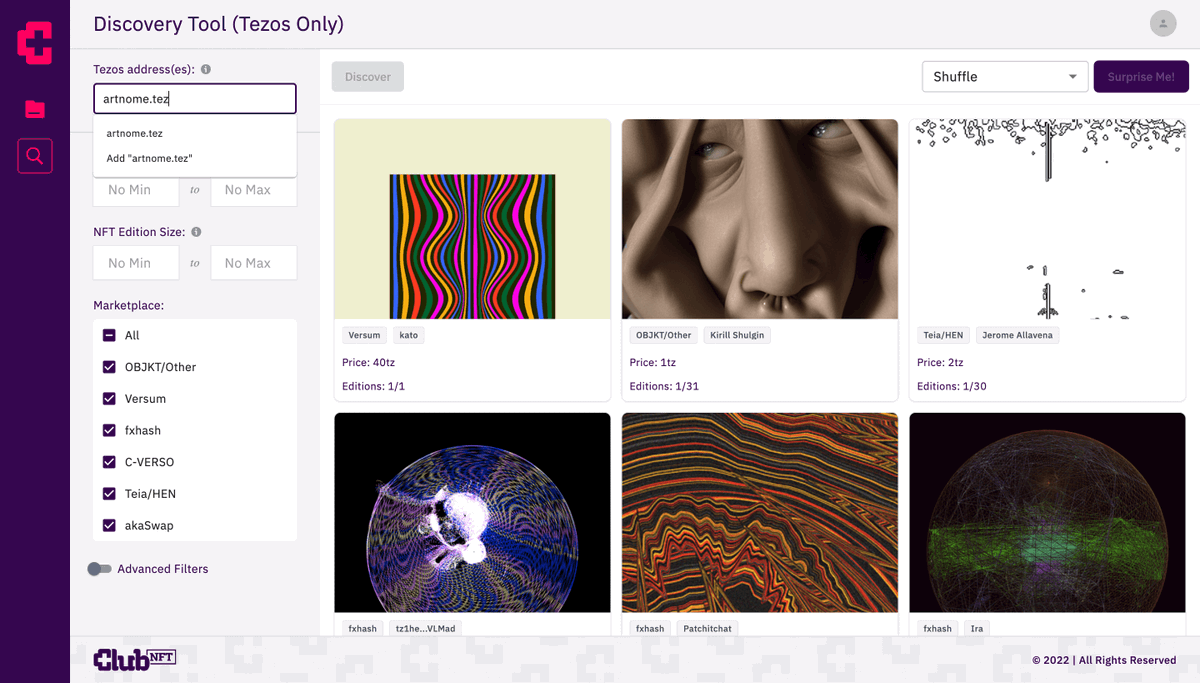Open the user profile avatar icon
Viewport: 1200px width, 683px height.
pyautogui.click(x=1163, y=24)
